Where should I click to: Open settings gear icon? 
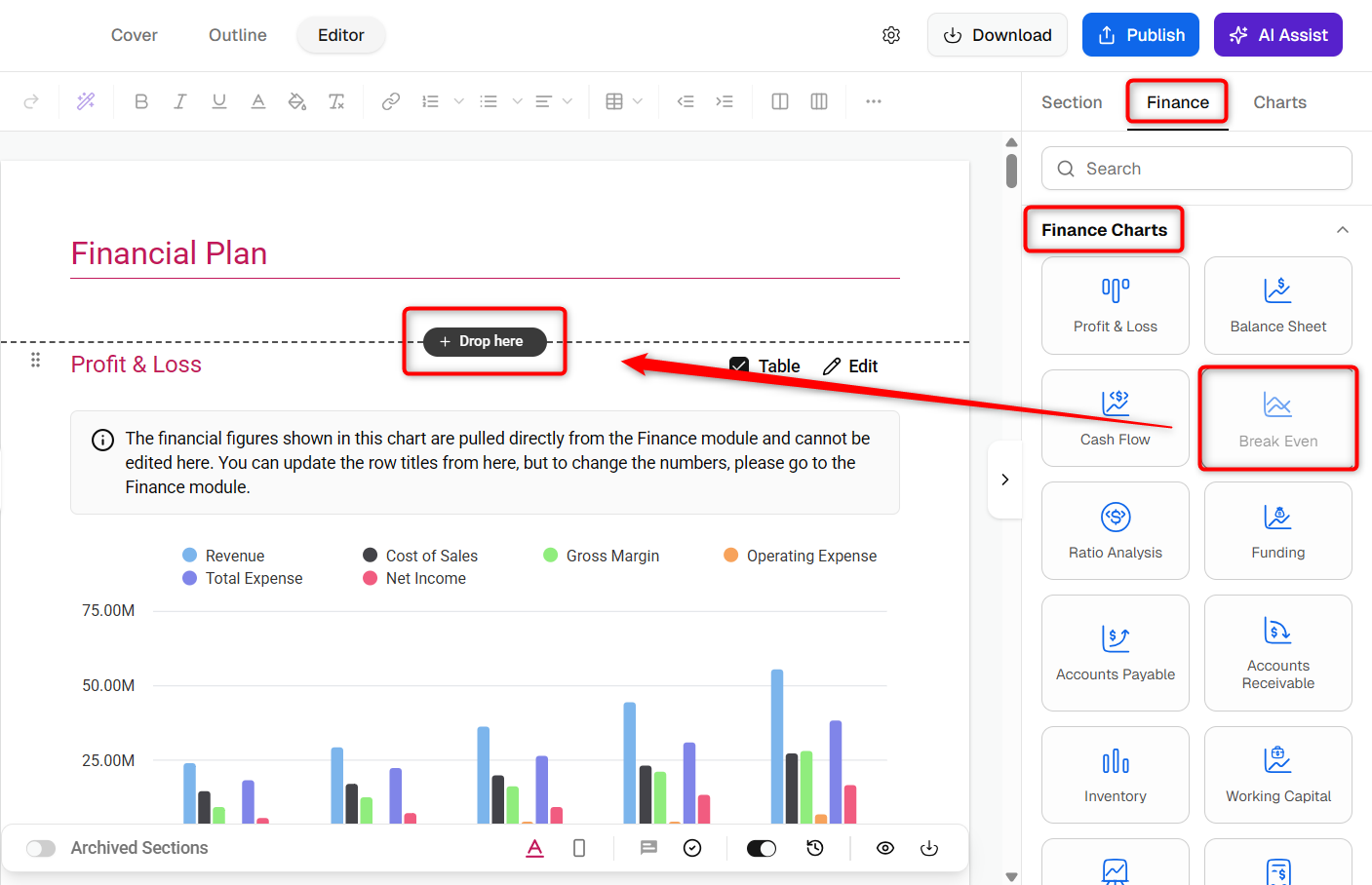coord(891,35)
